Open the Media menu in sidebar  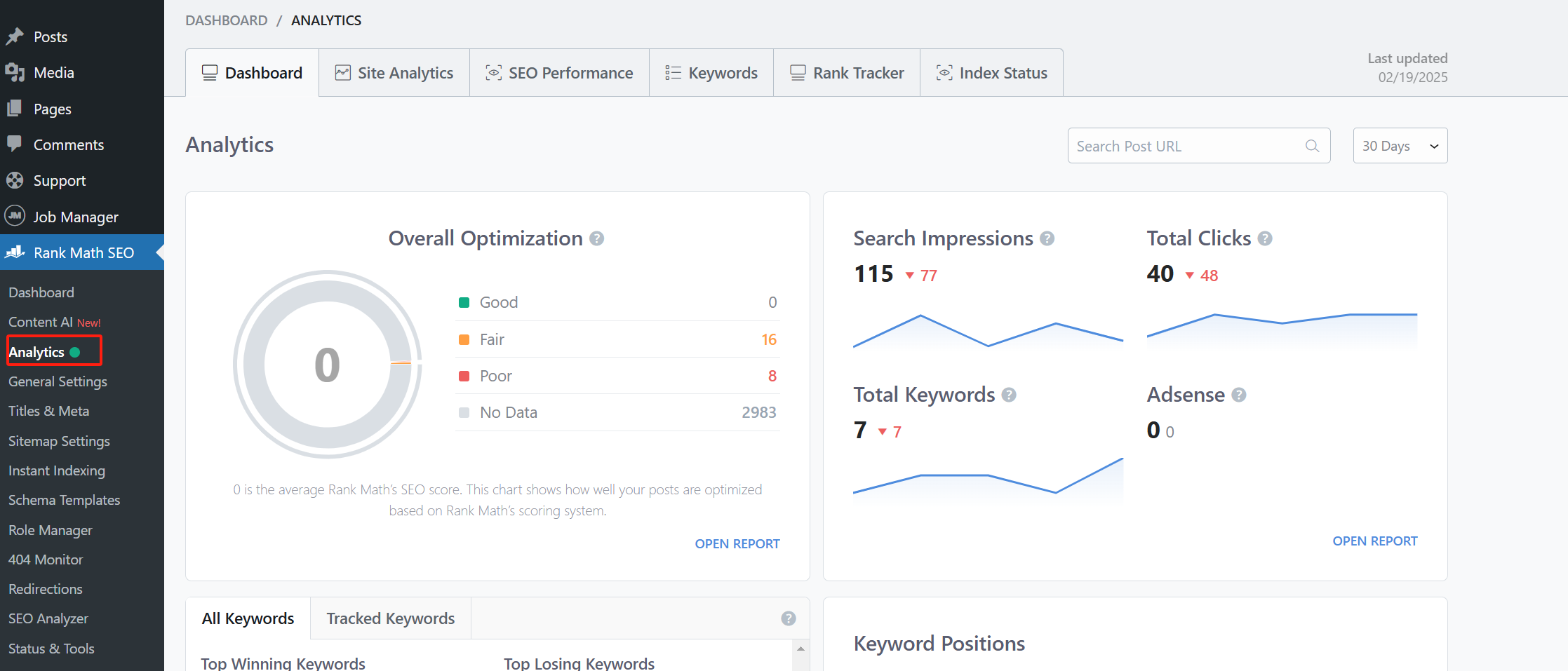53,72
